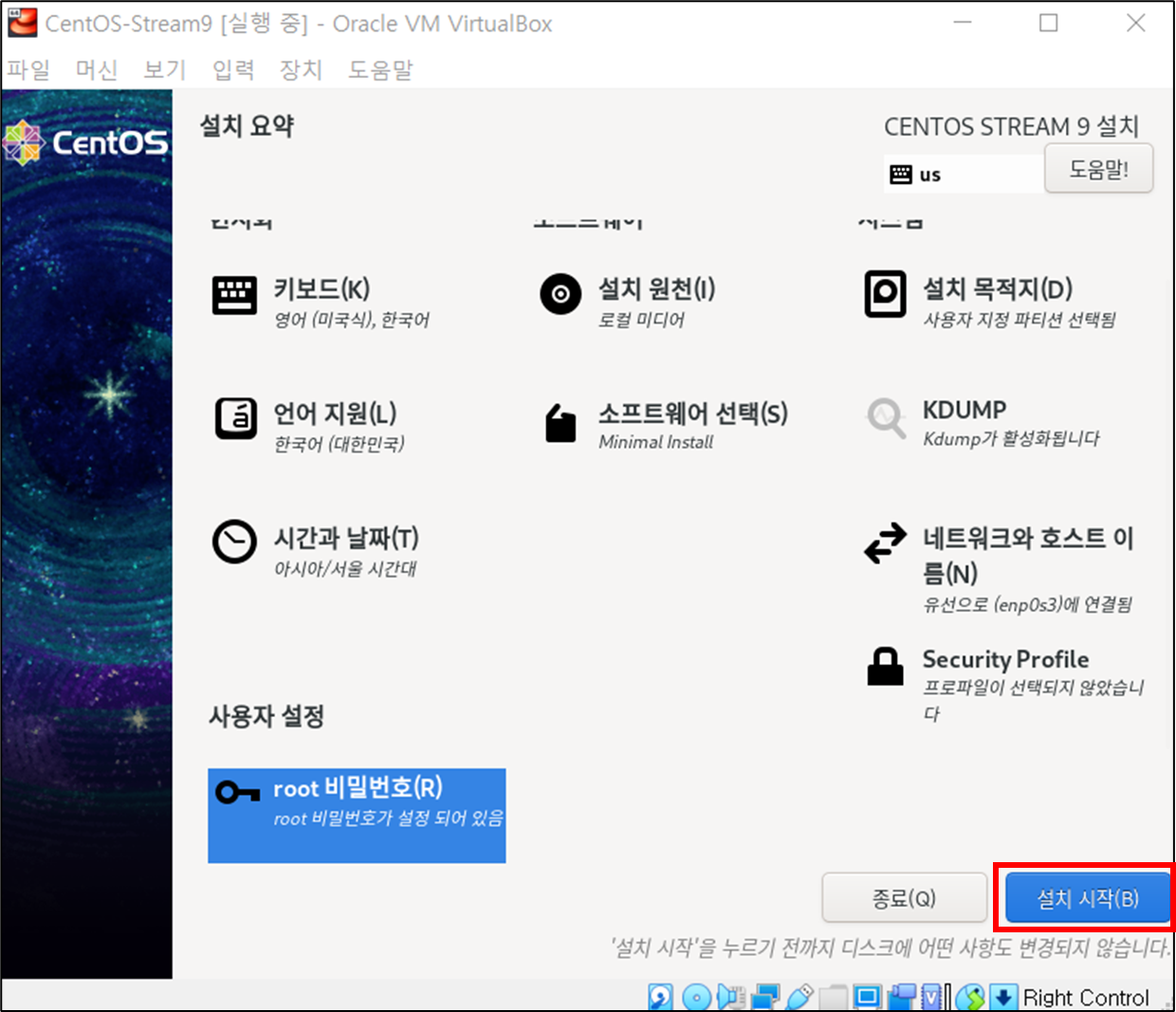This screenshot has height=1012, width=1176.
Task: Open the Security Profile settings label
Action: point(1005,659)
